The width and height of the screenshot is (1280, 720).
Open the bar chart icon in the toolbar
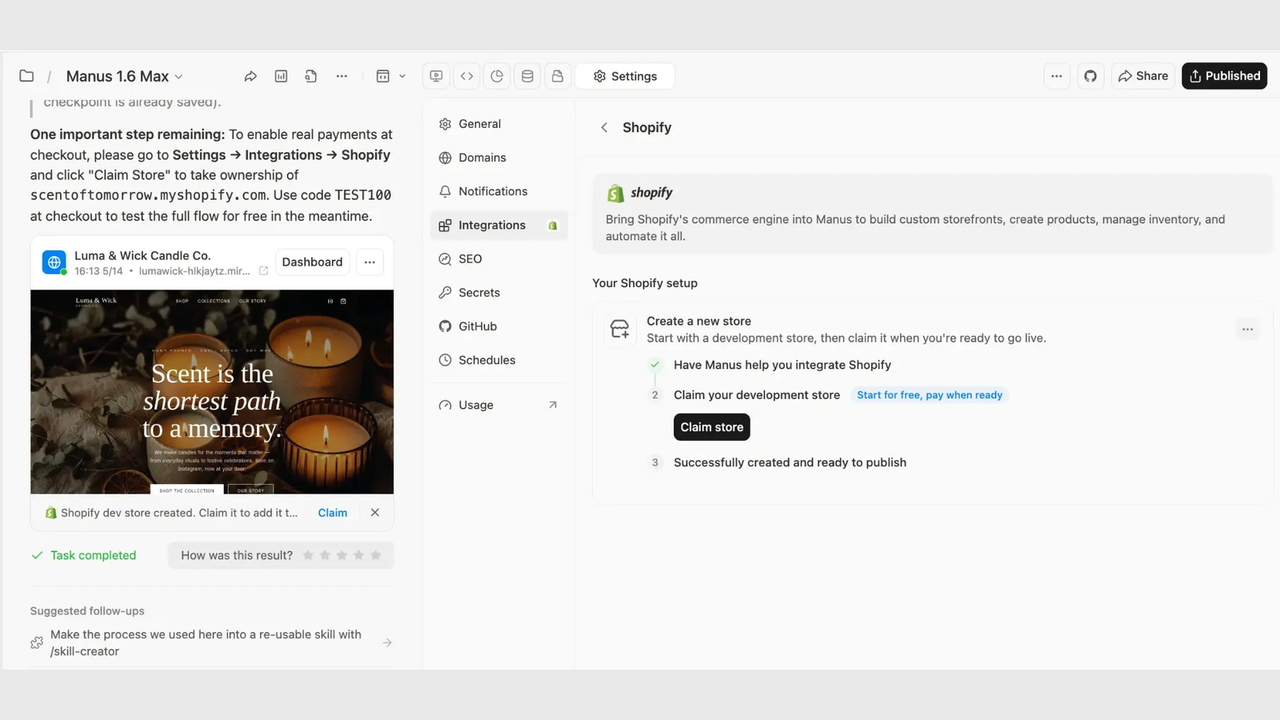[x=281, y=76]
